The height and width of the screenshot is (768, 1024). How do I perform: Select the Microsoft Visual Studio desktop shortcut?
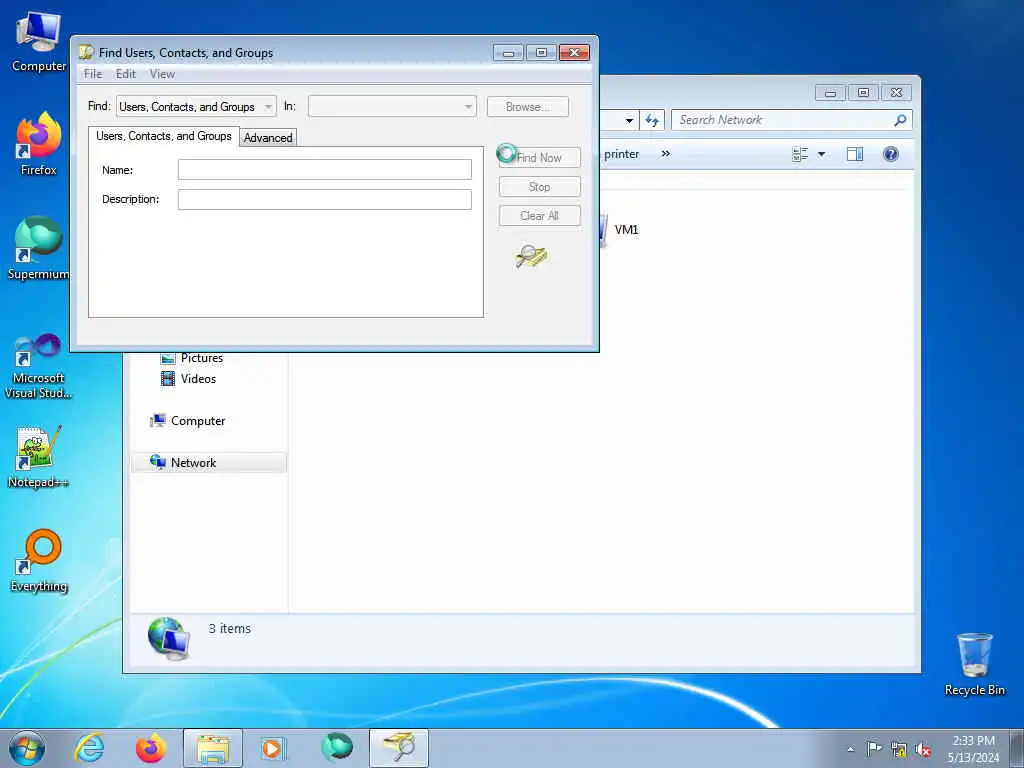pos(39,366)
